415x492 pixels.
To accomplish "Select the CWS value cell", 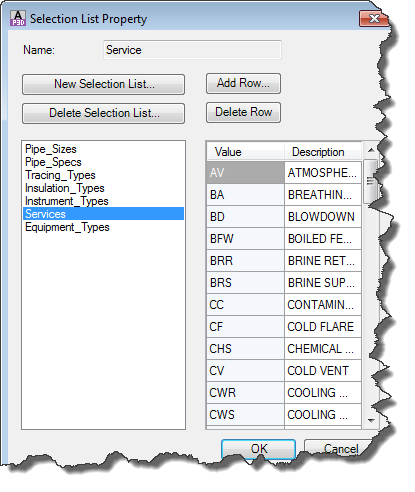I will pyautogui.click(x=245, y=415).
